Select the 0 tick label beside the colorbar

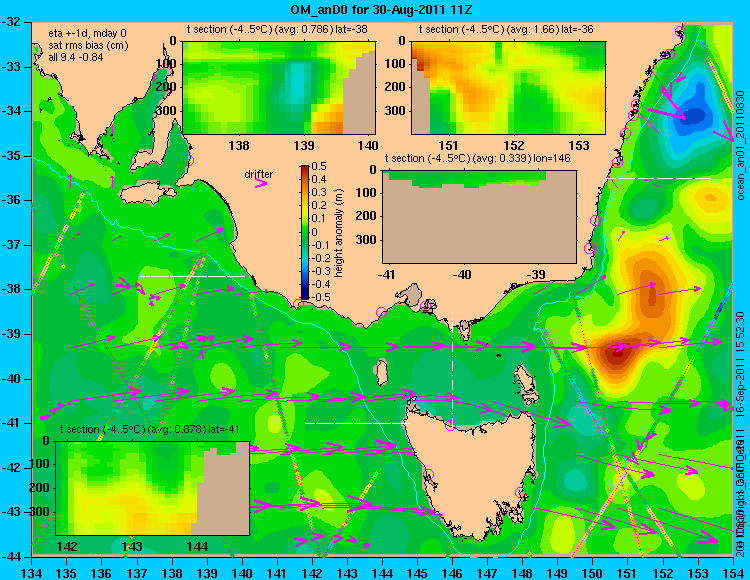314,232
